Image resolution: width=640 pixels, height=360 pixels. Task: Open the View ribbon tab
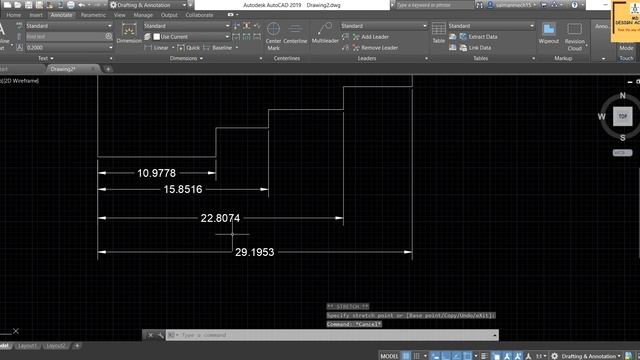point(120,15)
